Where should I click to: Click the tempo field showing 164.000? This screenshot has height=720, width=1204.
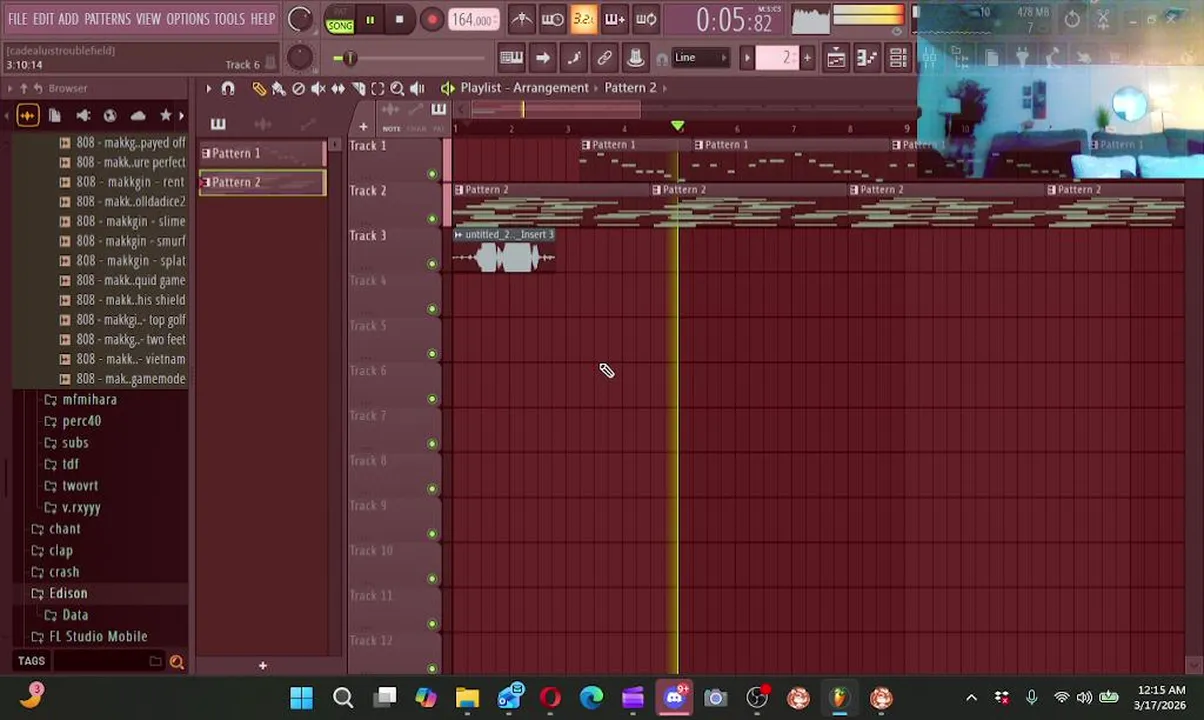472,20
